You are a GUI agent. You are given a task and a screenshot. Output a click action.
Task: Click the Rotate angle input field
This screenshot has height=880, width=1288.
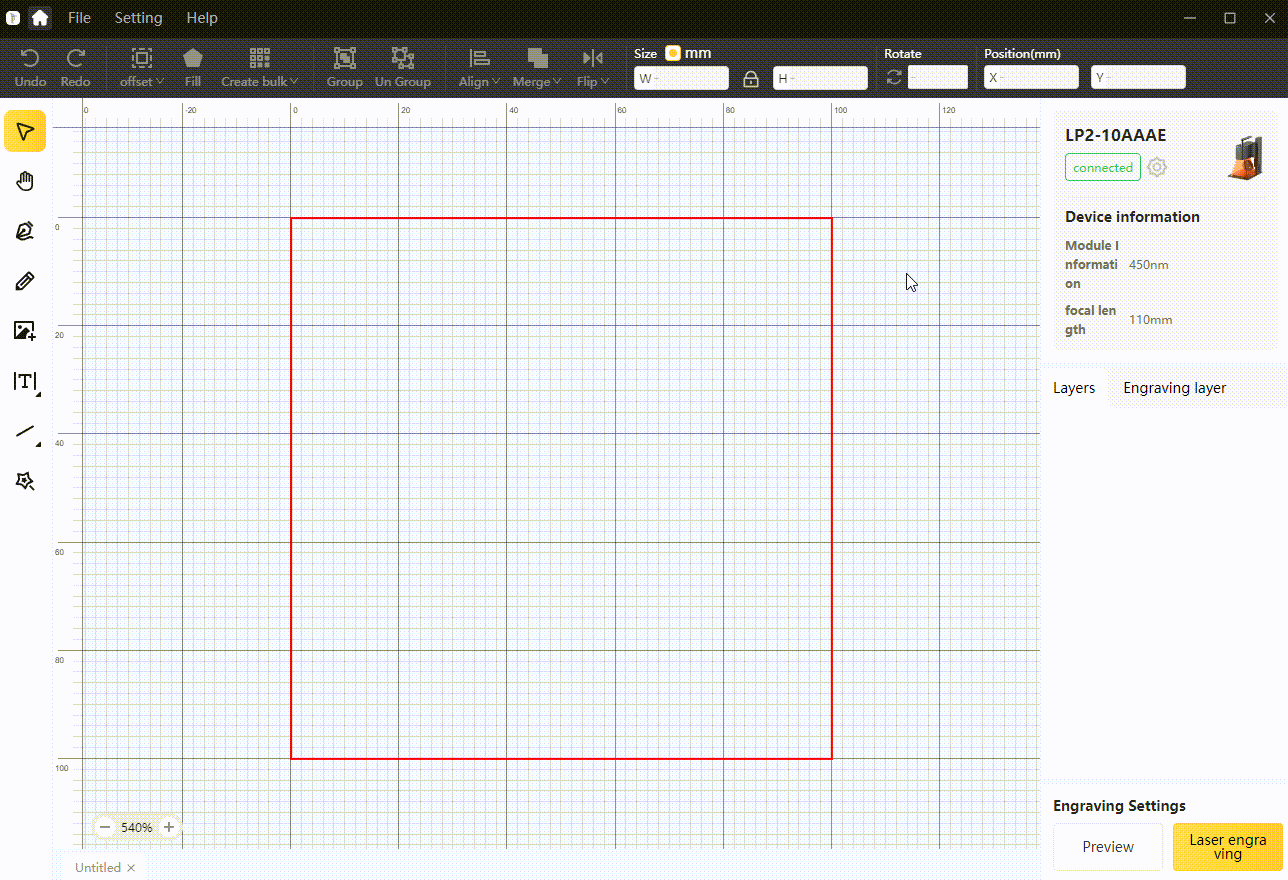938,78
